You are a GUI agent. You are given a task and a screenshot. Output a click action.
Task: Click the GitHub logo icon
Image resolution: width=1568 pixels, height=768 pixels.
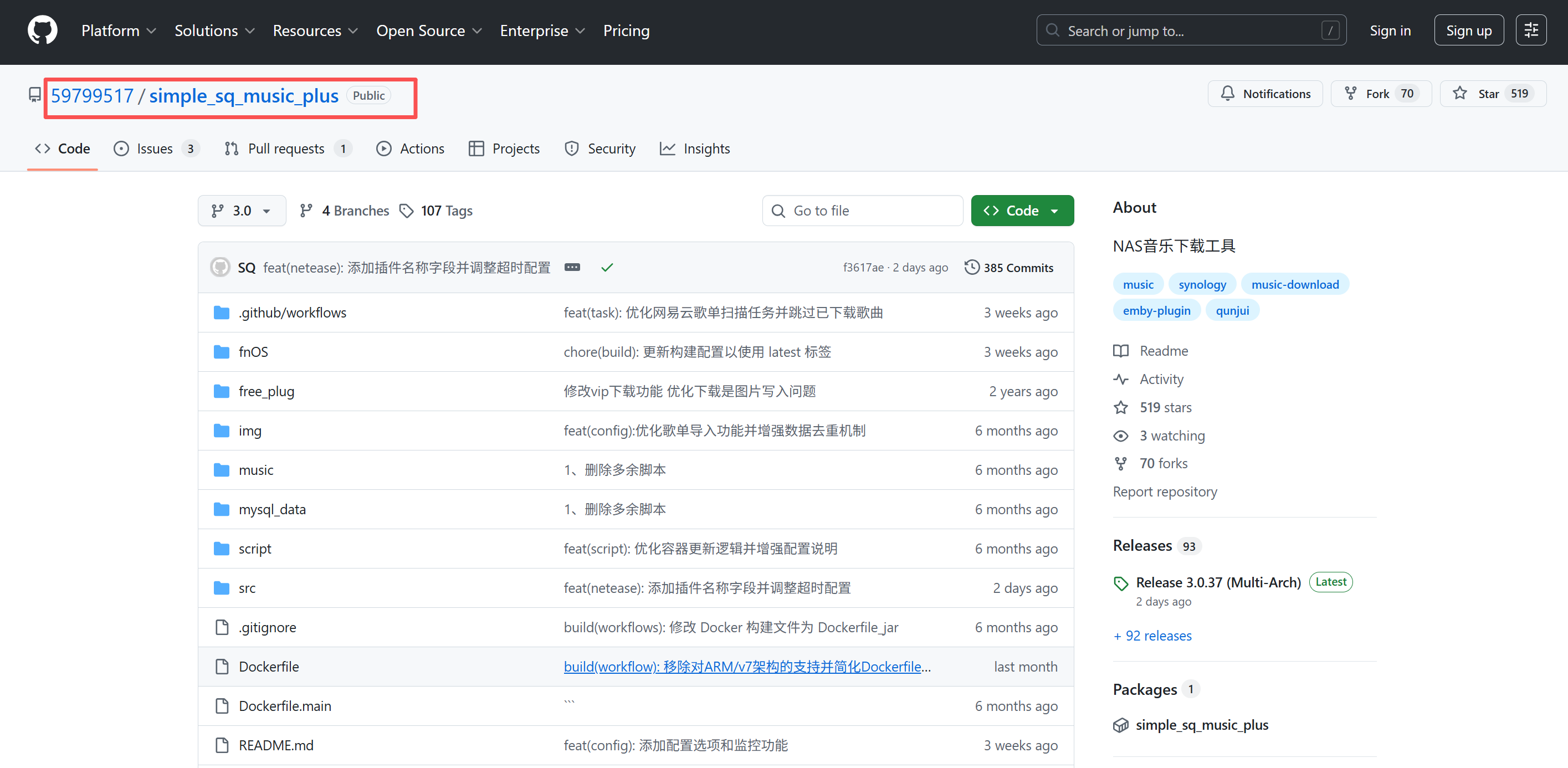click(42, 30)
